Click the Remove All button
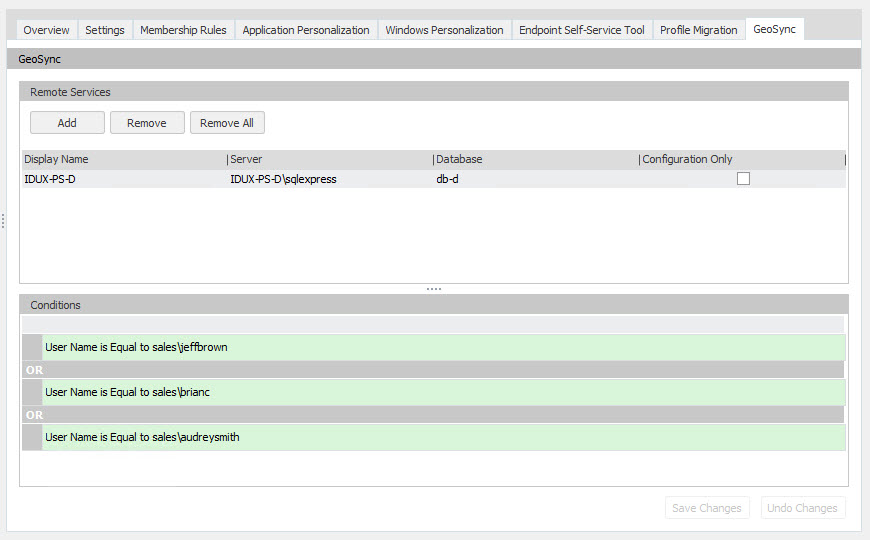This screenshot has width=870, height=540. point(227,123)
